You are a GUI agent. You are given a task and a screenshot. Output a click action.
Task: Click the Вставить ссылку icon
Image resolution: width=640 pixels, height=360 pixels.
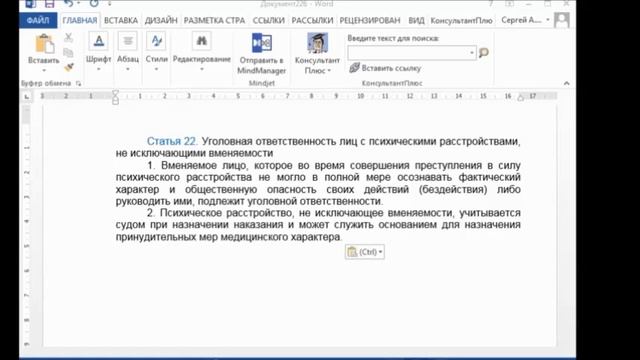354,68
